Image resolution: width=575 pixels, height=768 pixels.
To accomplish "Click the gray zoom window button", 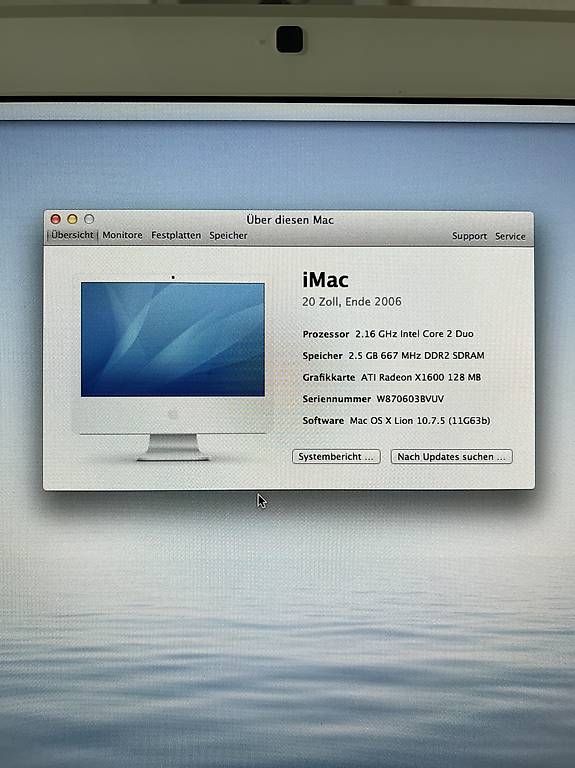I will point(89,219).
